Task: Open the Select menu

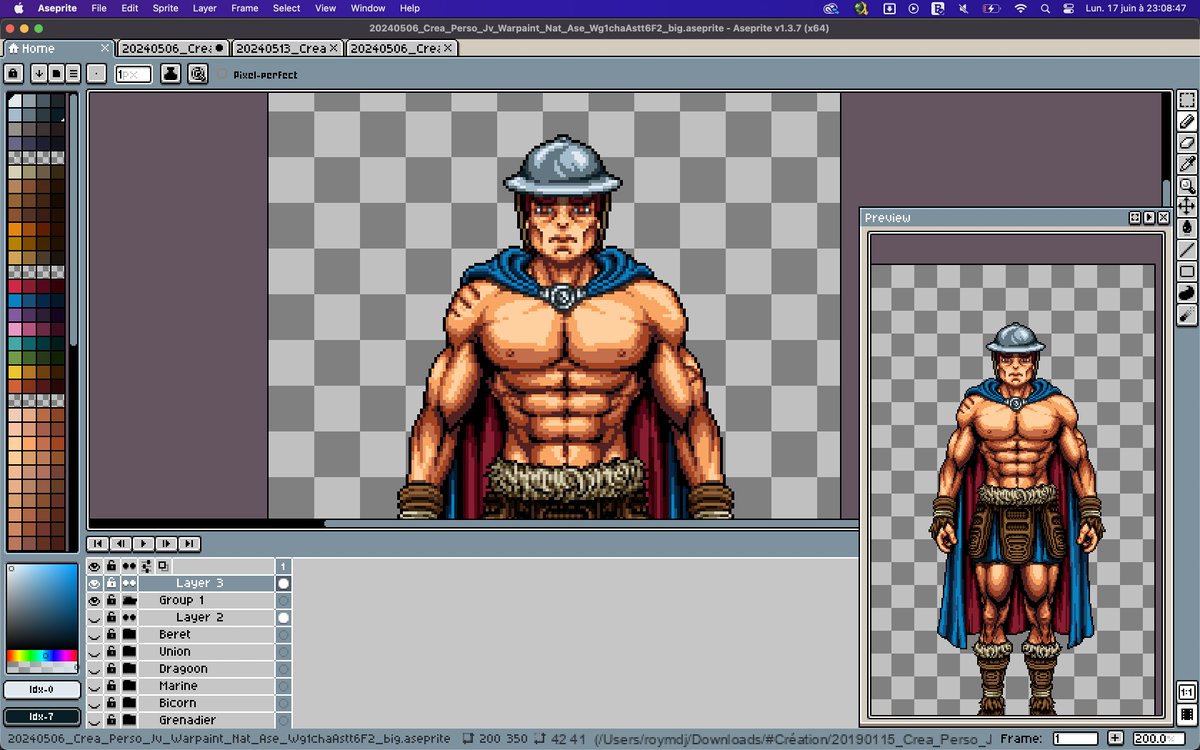Action: [x=286, y=8]
